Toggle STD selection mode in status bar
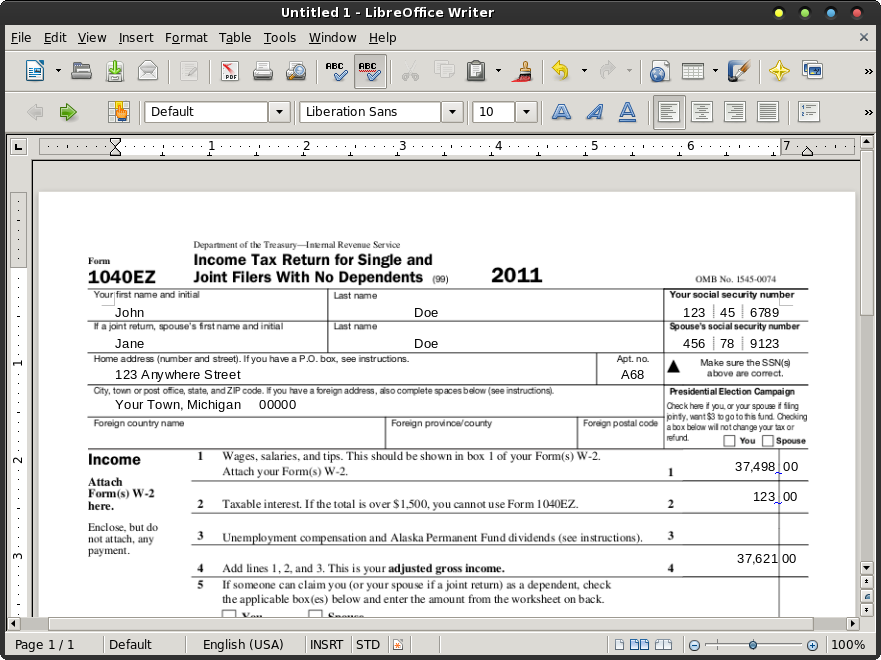The height and width of the screenshot is (660, 881). [x=368, y=644]
